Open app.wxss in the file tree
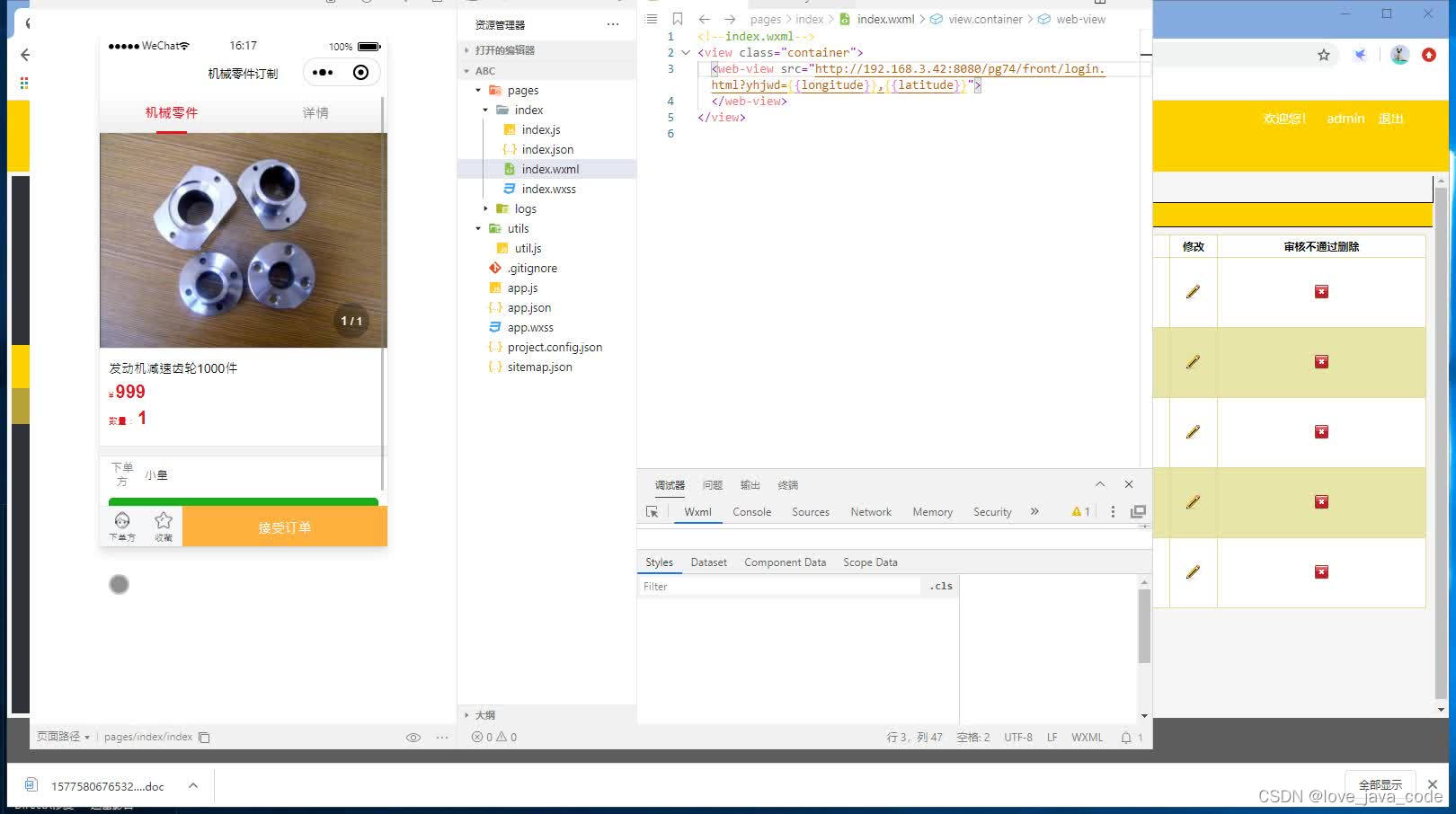Image resolution: width=1456 pixels, height=814 pixels. 530,328
